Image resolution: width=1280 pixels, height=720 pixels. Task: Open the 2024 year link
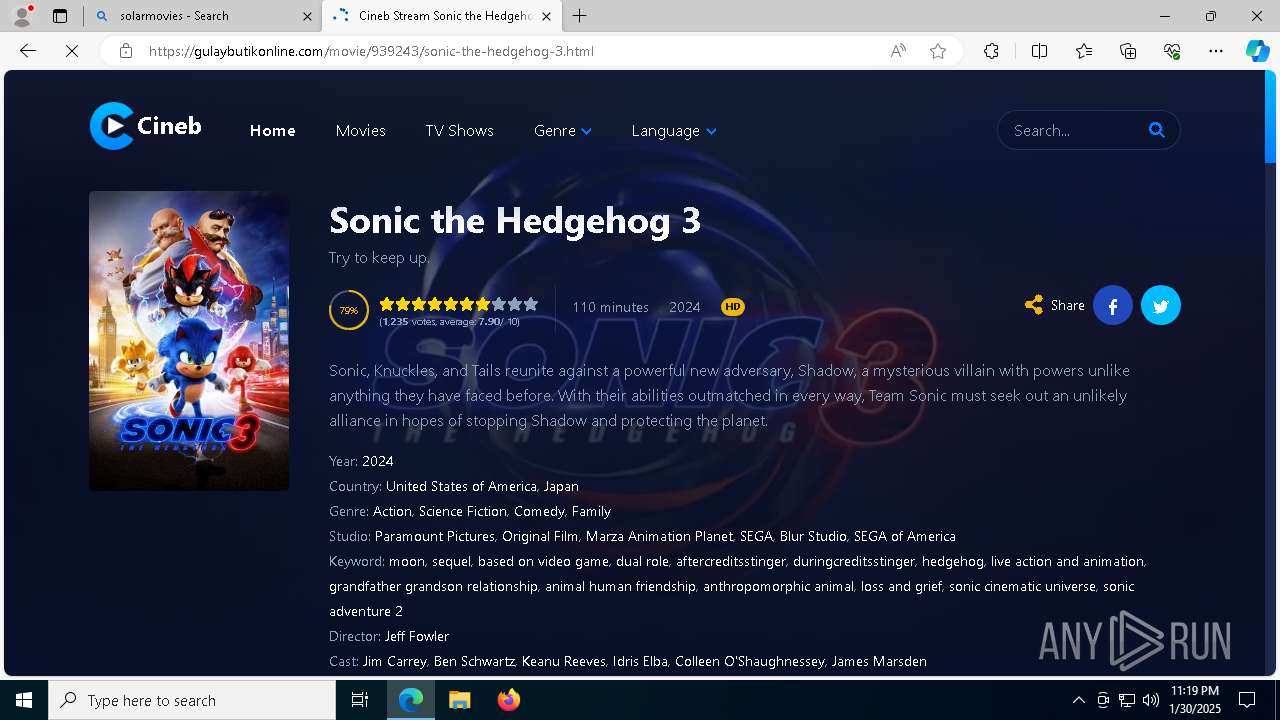(378, 461)
